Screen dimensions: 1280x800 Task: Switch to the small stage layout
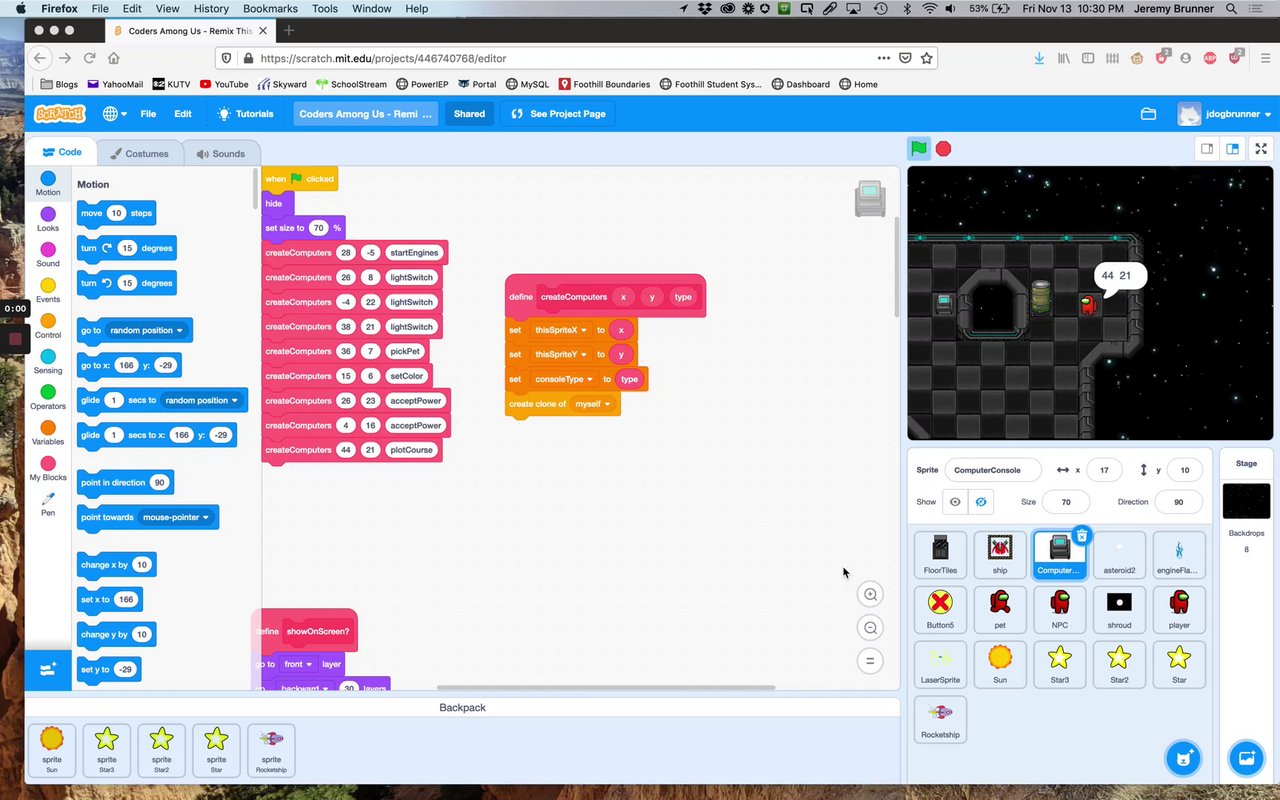(x=1207, y=149)
